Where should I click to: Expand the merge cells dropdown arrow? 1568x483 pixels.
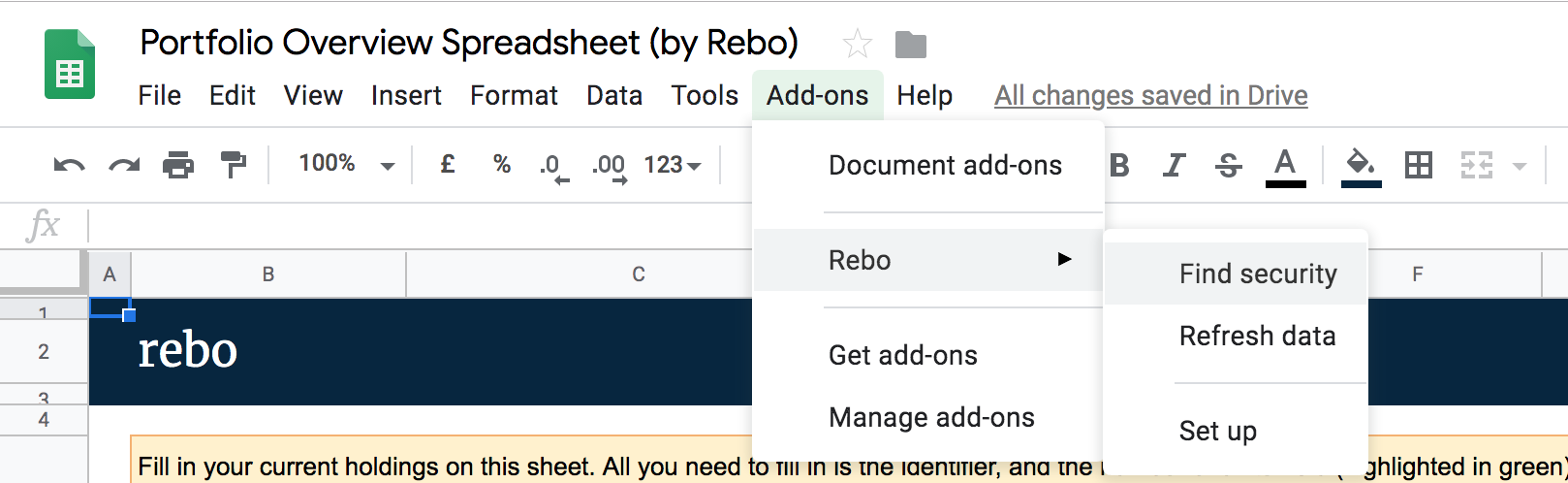(1520, 167)
